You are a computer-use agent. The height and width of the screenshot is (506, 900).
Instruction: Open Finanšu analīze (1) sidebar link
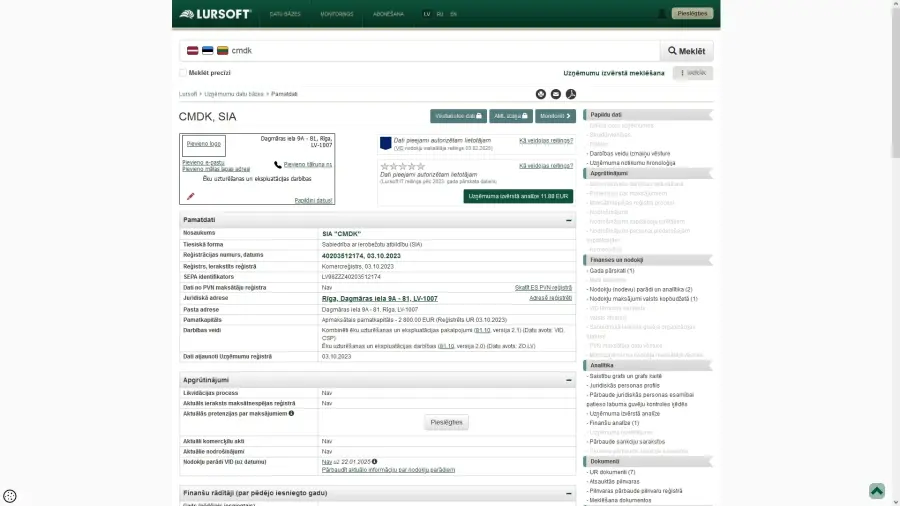click(614, 423)
